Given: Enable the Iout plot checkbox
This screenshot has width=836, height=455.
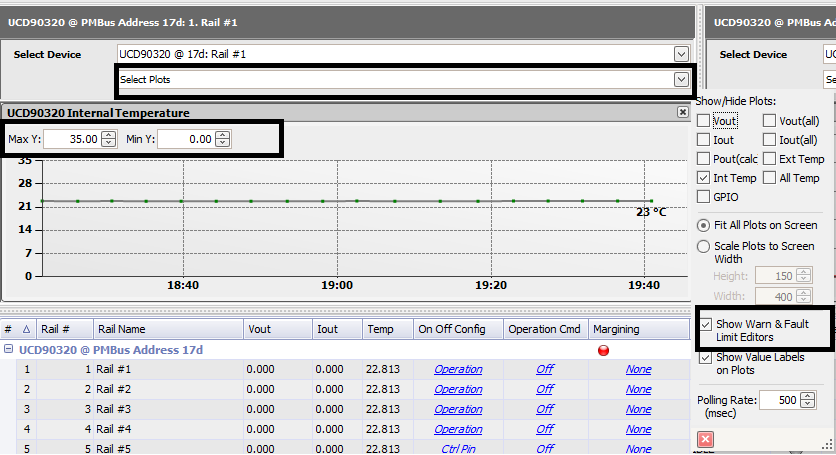Looking at the screenshot, I should tap(703, 140).
